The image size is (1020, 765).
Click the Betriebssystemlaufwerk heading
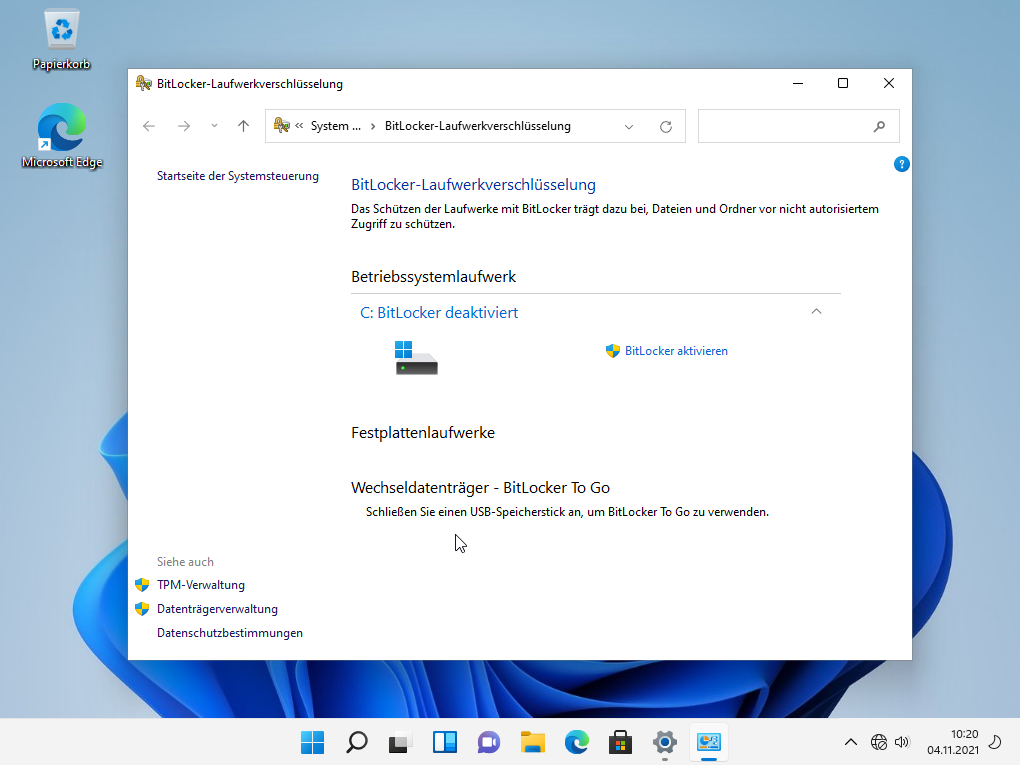click(x=433, y=276)
